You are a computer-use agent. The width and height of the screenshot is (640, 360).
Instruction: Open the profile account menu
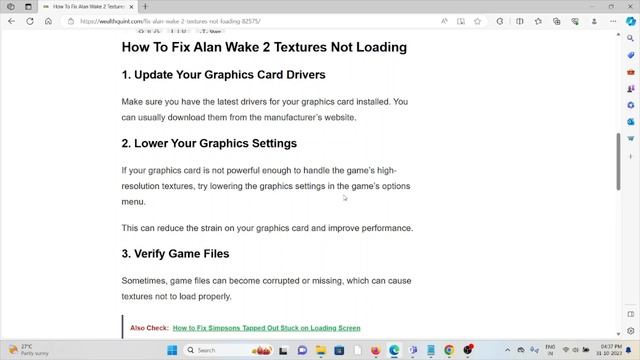[594, 21]
